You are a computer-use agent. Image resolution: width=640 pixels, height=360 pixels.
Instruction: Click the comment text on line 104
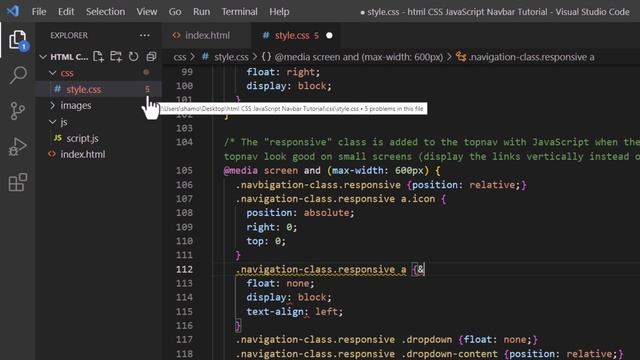432,142
